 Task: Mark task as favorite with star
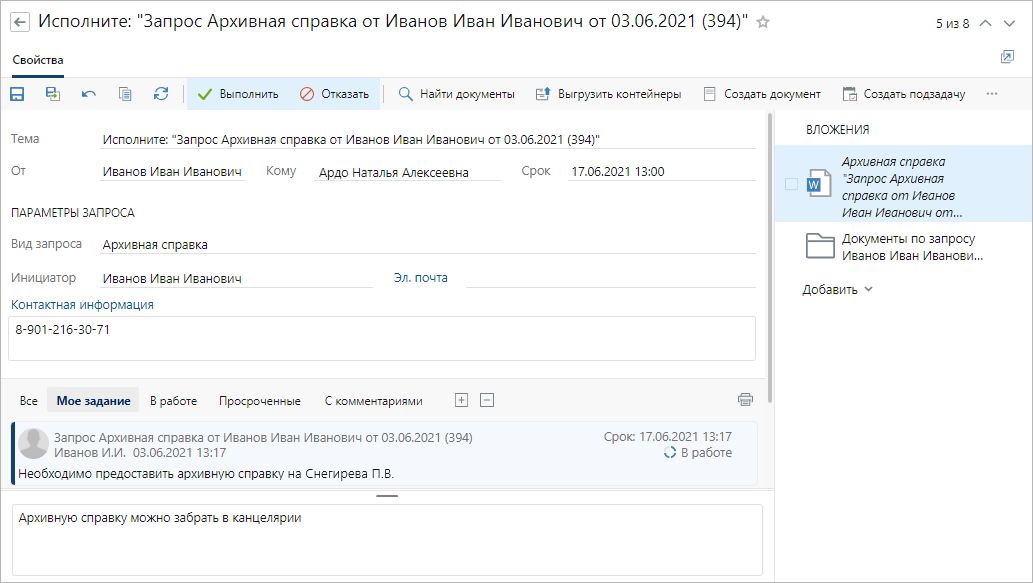(763, 22)
